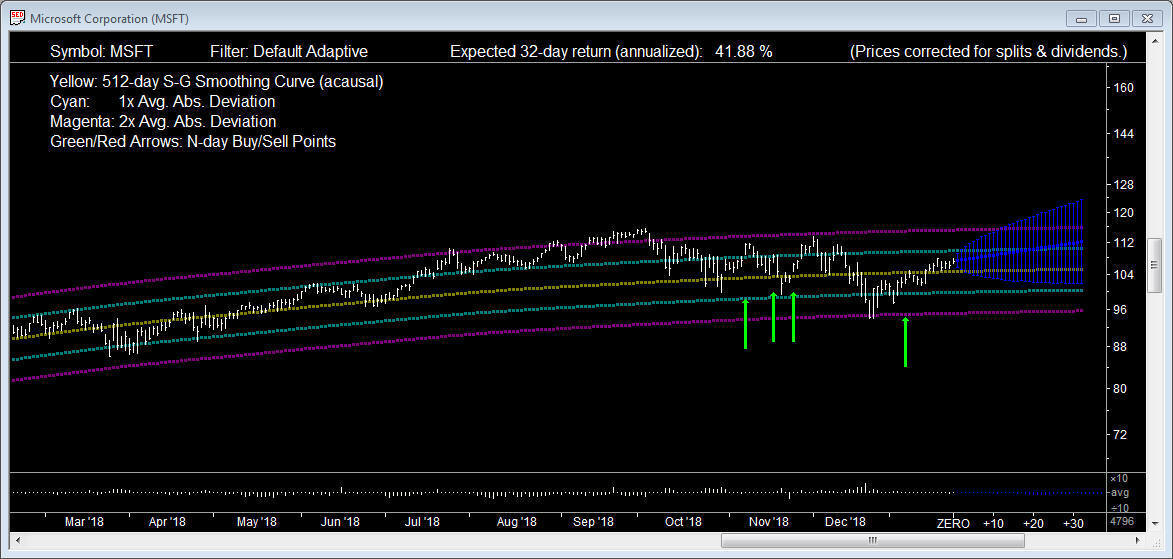Click the horizontal scrollbar right arrow

pos(1139,540)
